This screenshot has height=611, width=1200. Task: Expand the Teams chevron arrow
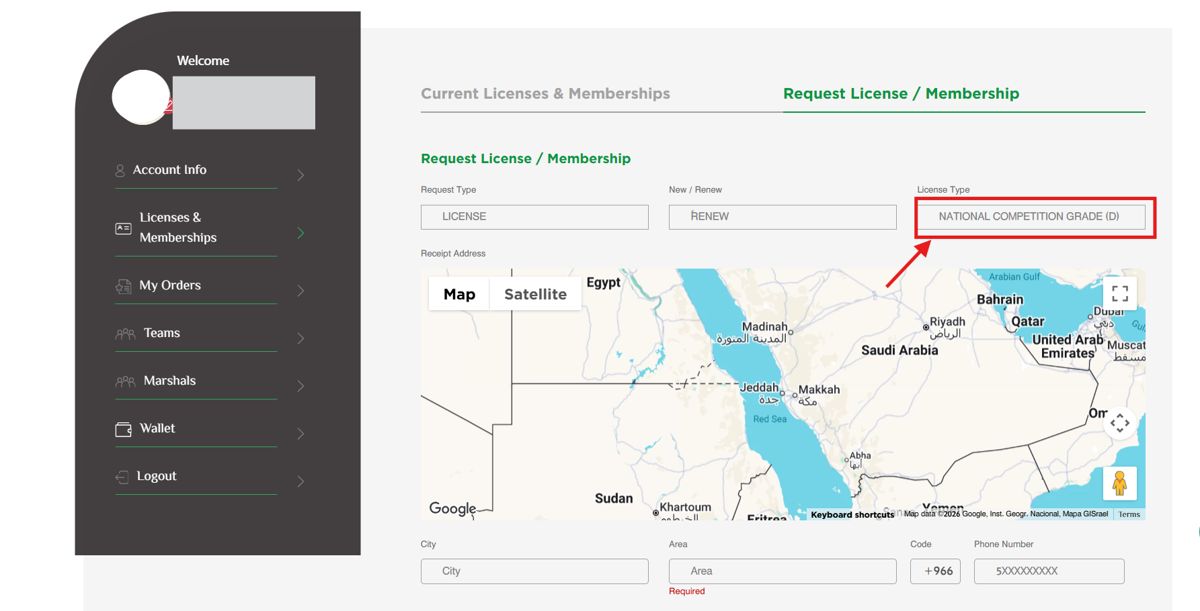(x=301, y=339)
